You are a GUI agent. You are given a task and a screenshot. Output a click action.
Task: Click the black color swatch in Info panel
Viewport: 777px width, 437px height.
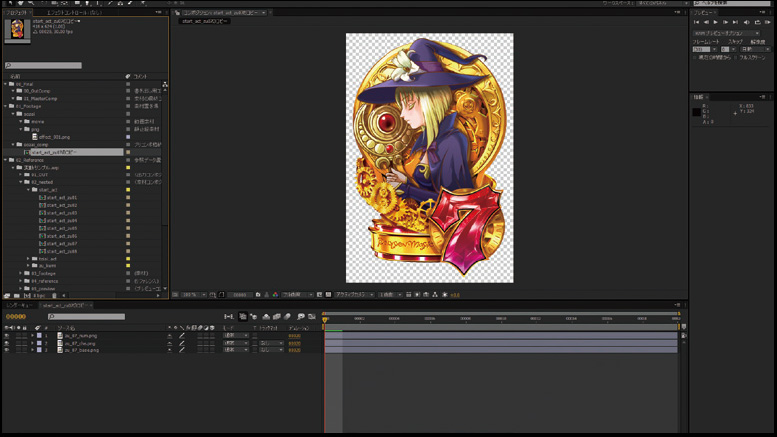(696, 112)
